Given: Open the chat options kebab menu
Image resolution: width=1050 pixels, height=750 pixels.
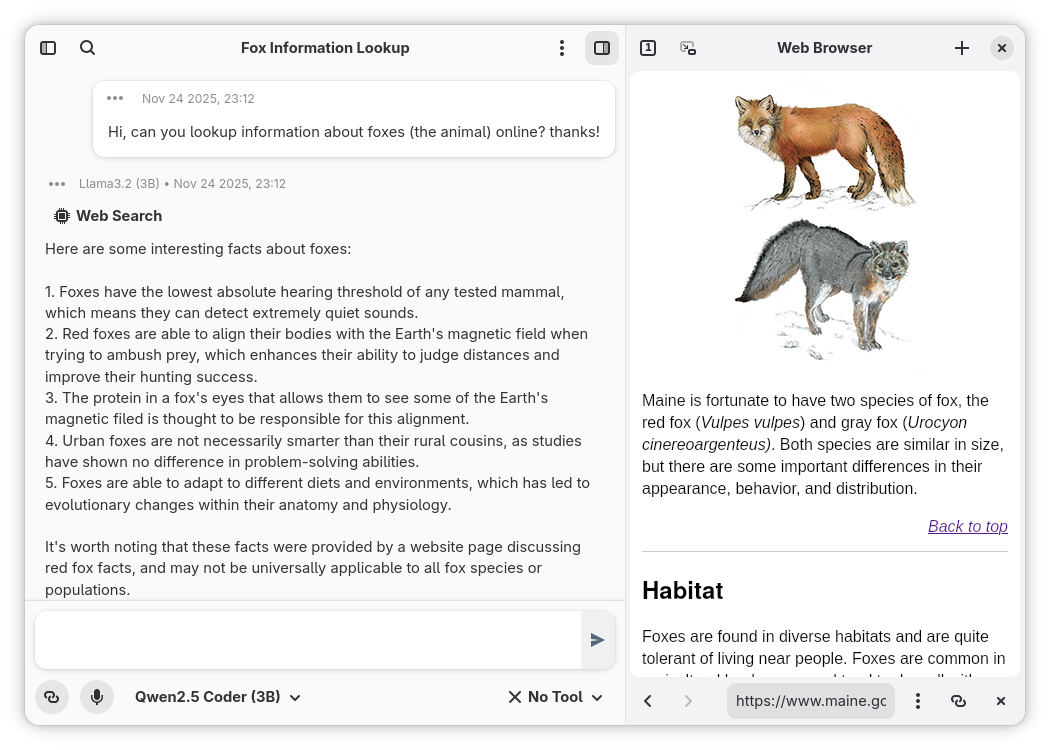Looking at the screenshot, I should 562,48.
